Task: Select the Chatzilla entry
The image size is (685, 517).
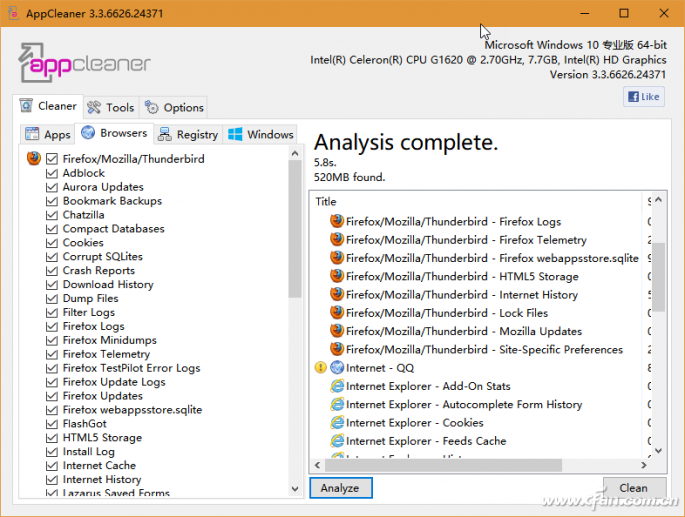Action: [83, 215]
